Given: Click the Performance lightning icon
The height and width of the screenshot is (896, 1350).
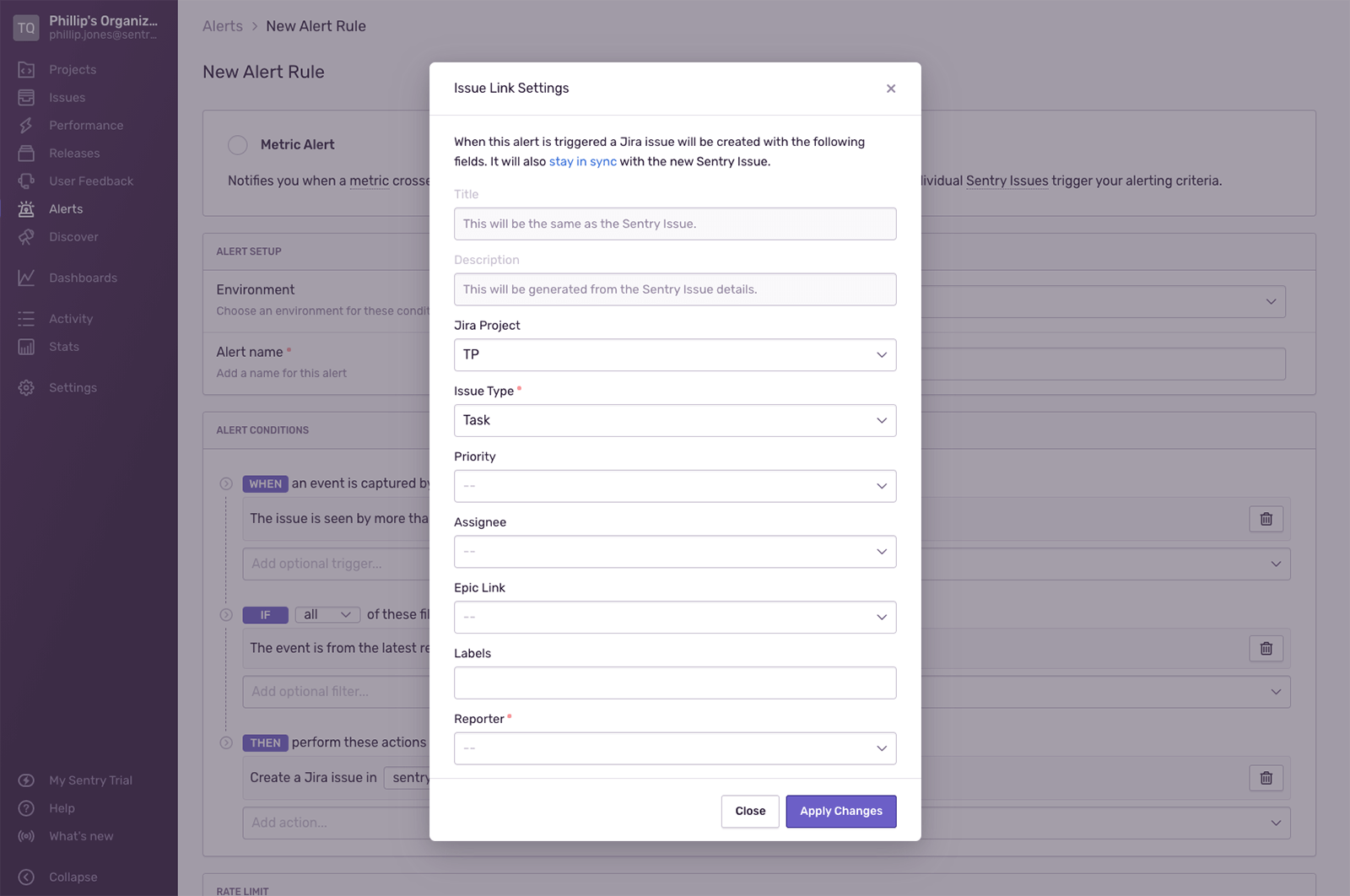Looking at the screenshot, I should point(26,125).
